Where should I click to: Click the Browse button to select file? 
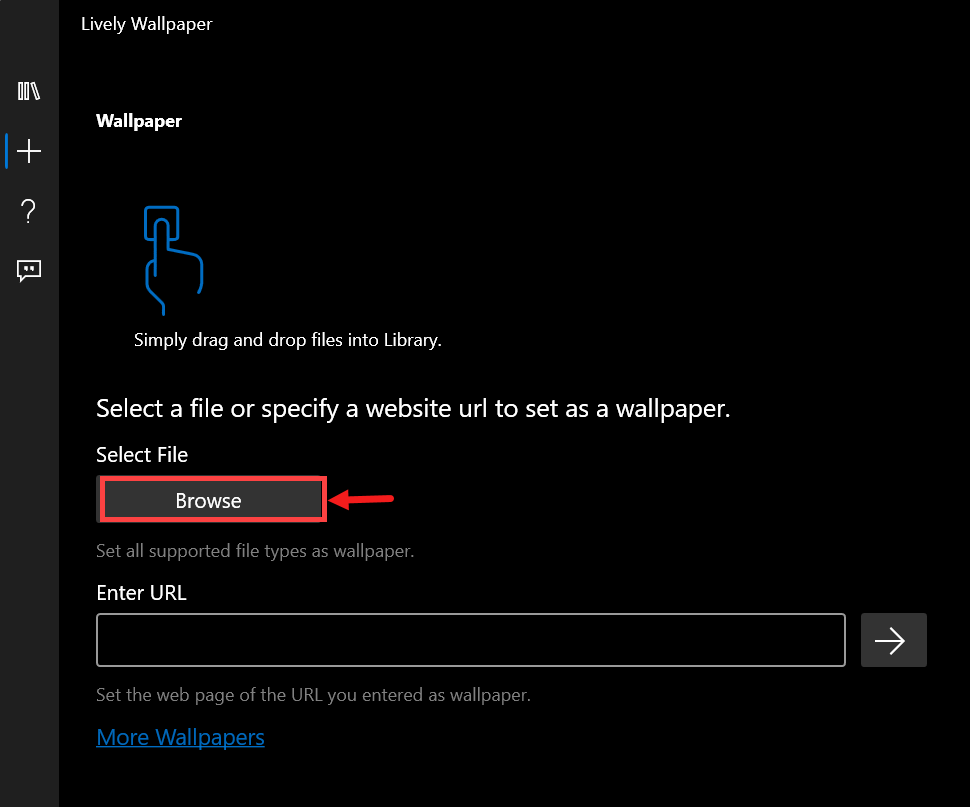point(211,500)
